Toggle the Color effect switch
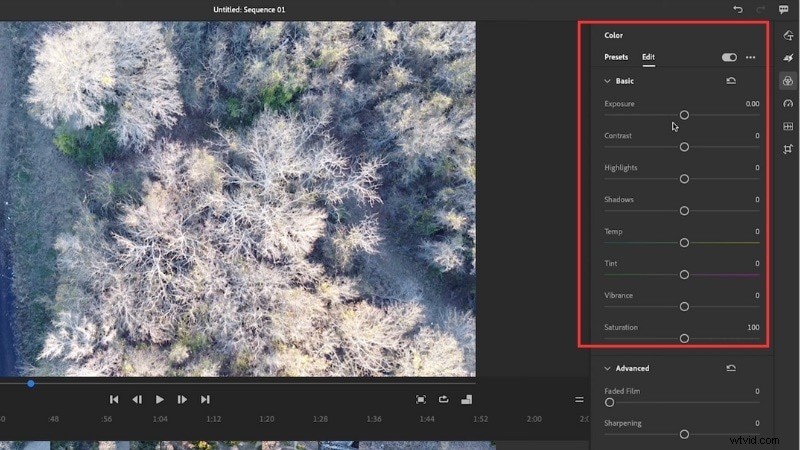This screenshot has width=800, height=450. click(x=729, y=57)
